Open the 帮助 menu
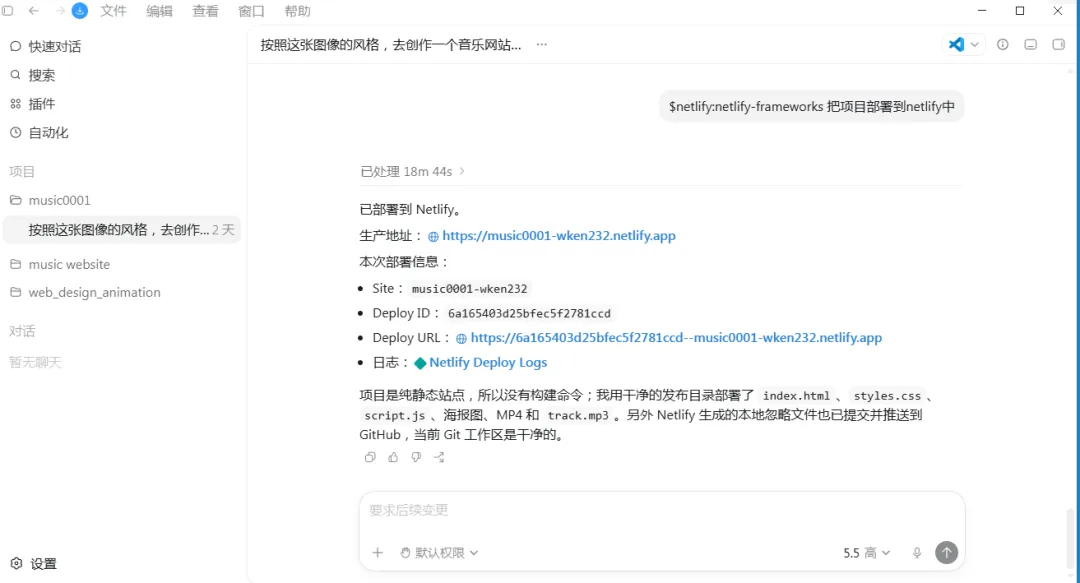Screen dimensions: 1080x583 pos(298,11)
